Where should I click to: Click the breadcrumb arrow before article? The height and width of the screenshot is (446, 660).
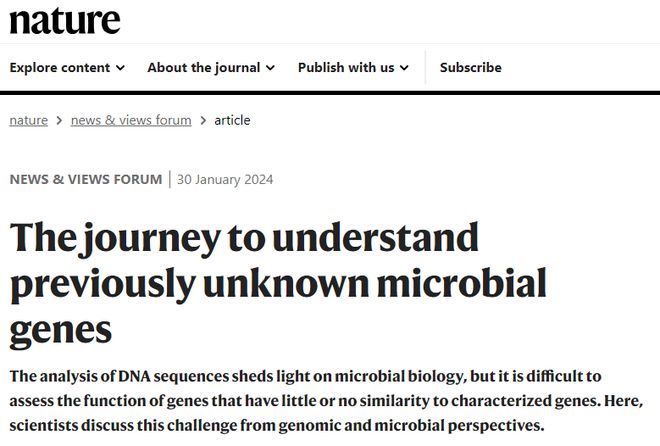[x=203, y=120]
